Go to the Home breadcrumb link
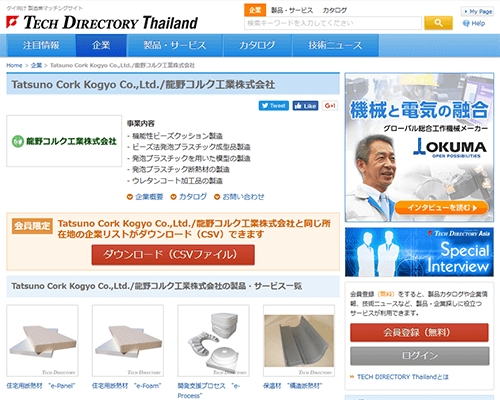500x400 pixels. click(x=14, y=65)
